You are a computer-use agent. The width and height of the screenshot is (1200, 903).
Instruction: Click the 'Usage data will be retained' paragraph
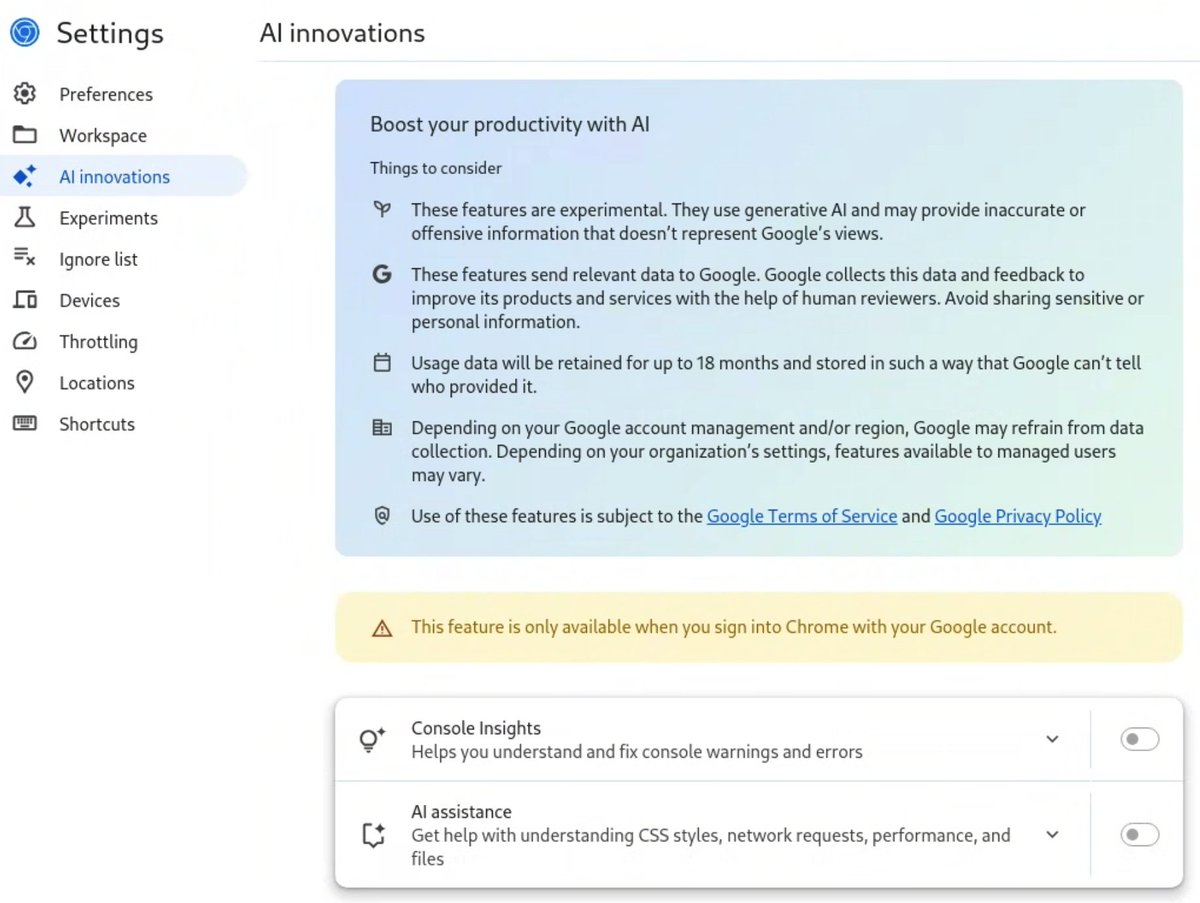pyautogui.click(x=776, y=374)
